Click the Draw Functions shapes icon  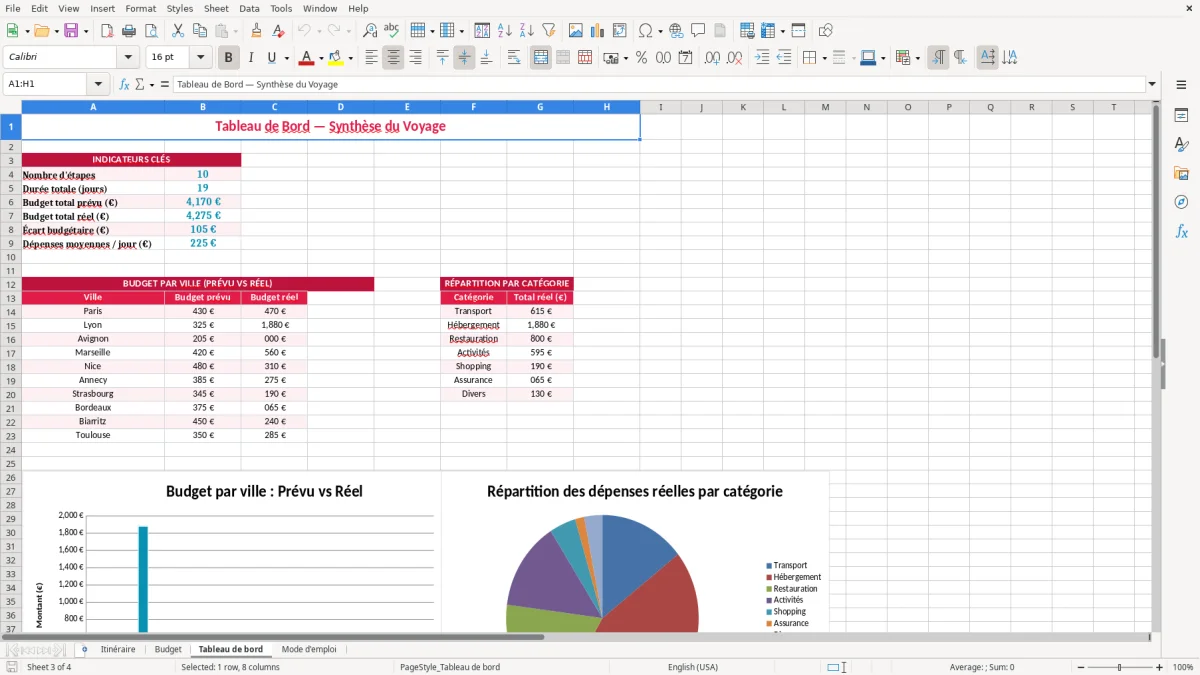(x=825, y=31)
